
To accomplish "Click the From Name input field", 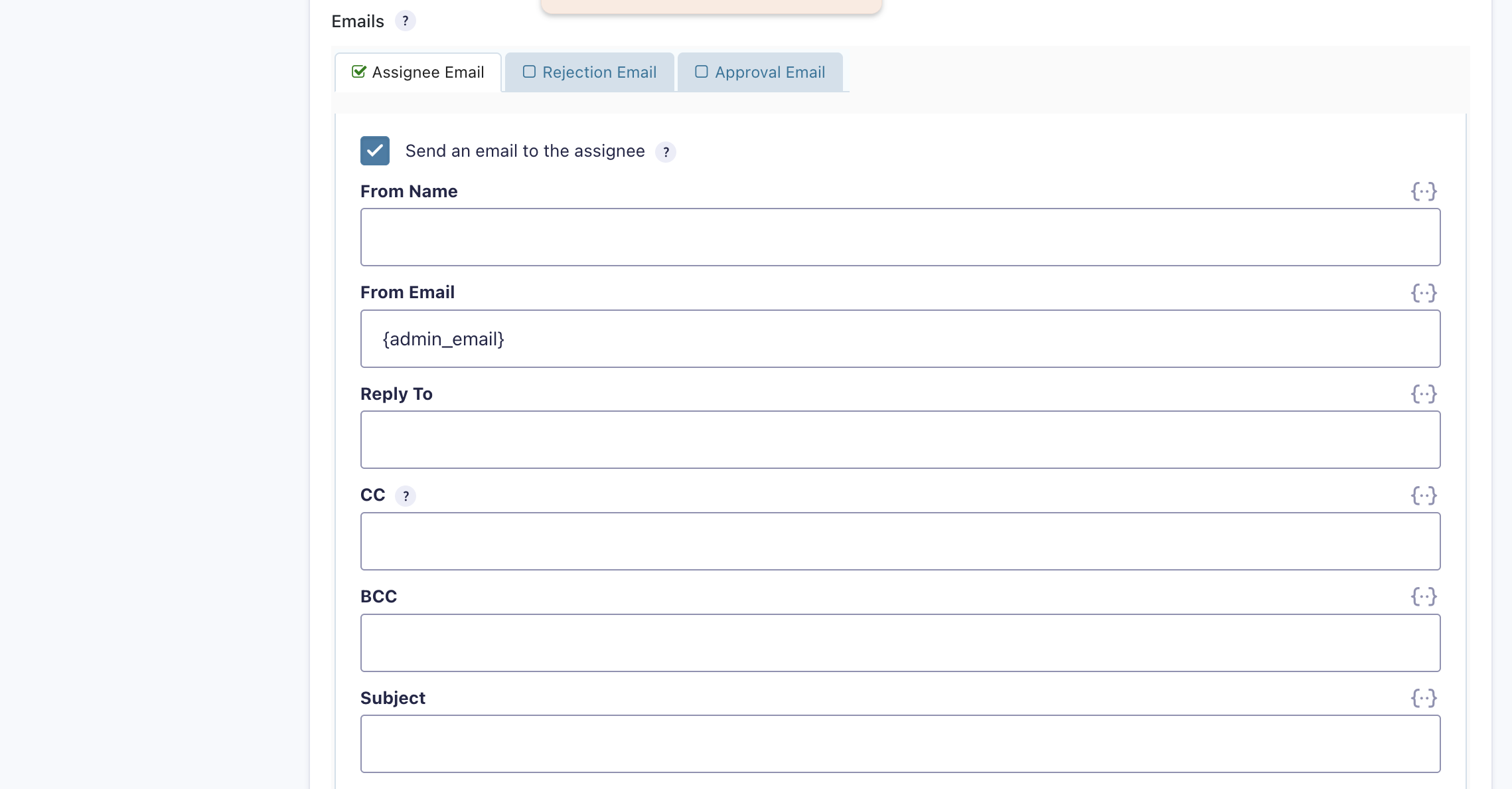I will [900, 237].
